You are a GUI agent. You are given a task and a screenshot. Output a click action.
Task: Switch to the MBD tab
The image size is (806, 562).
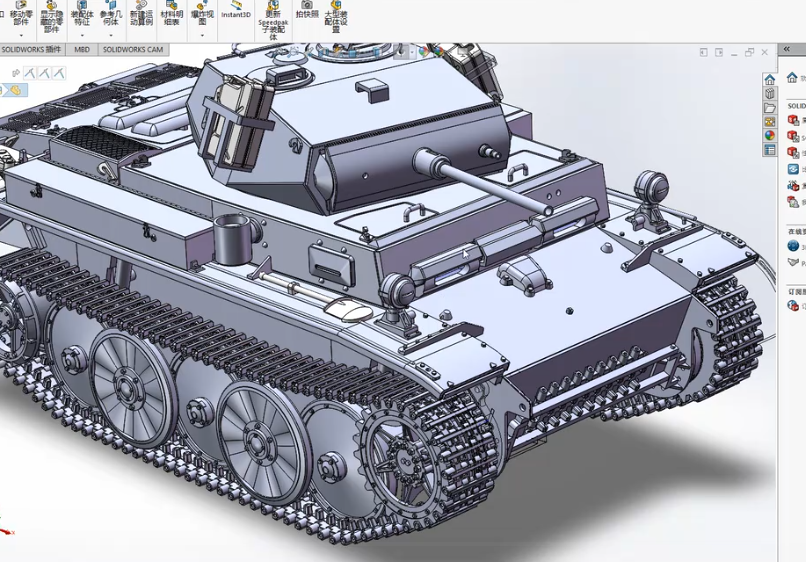point(81,49)
